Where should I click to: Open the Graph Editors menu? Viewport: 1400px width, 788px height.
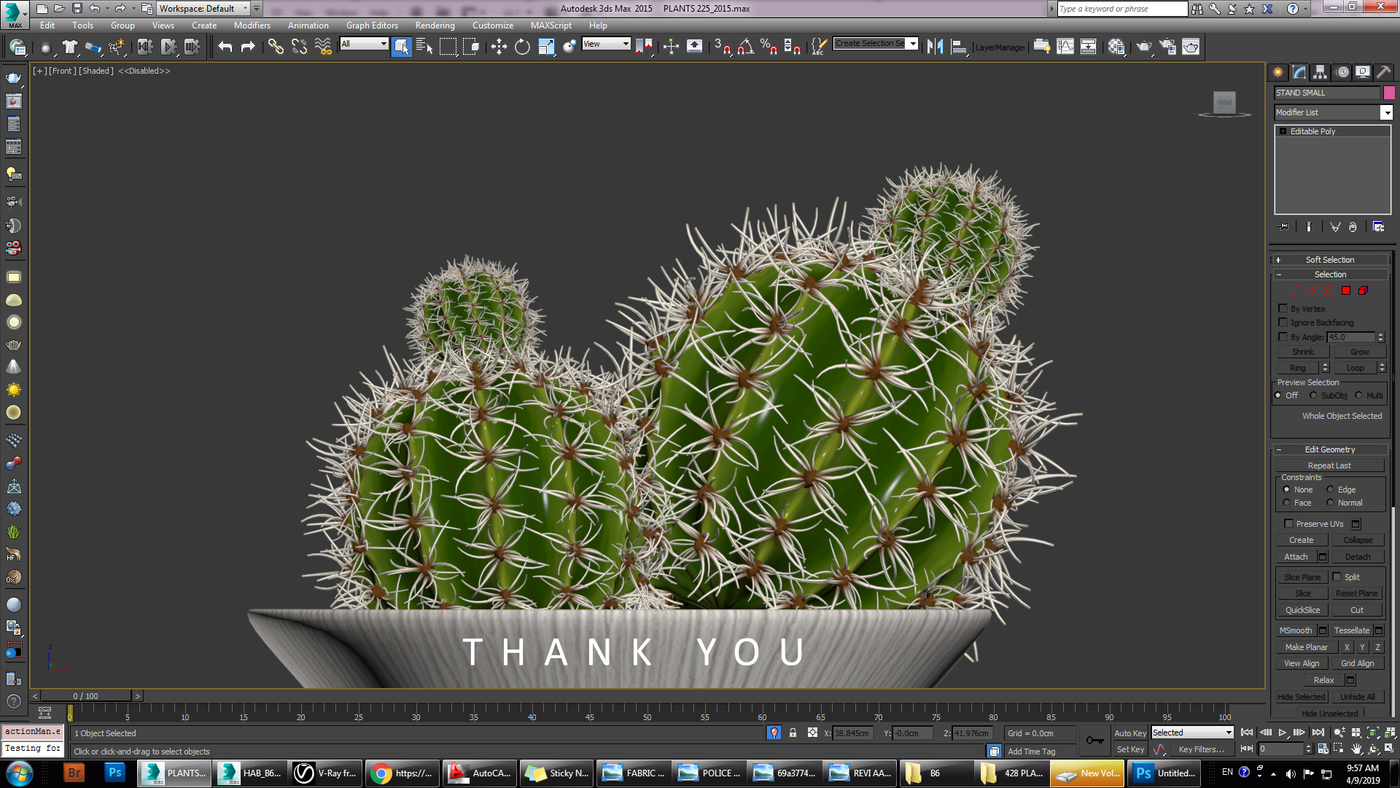tap(372, 25)
